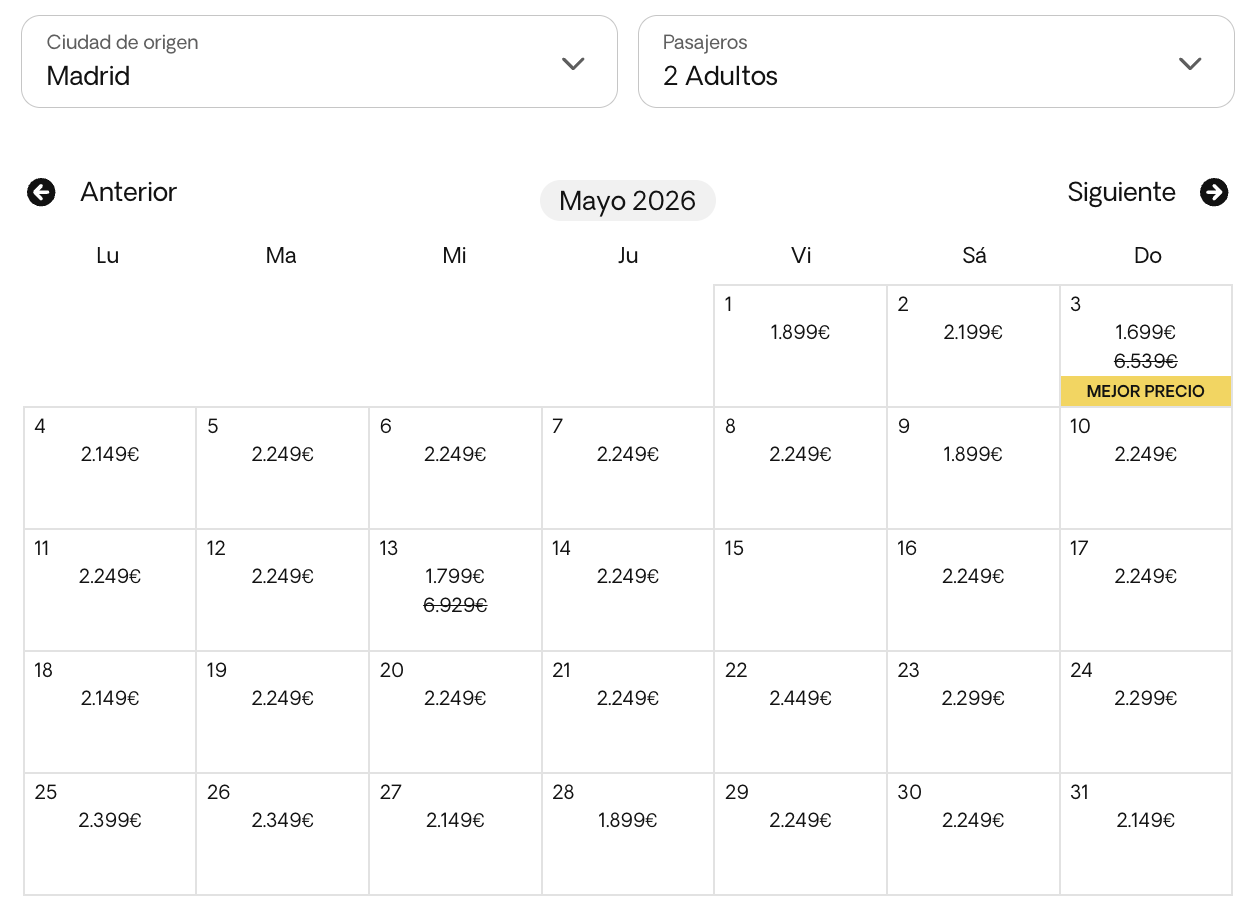Click the left arrow icon beside Anterior
Viewport: 1250px width, 914px height.
[41, 192]
